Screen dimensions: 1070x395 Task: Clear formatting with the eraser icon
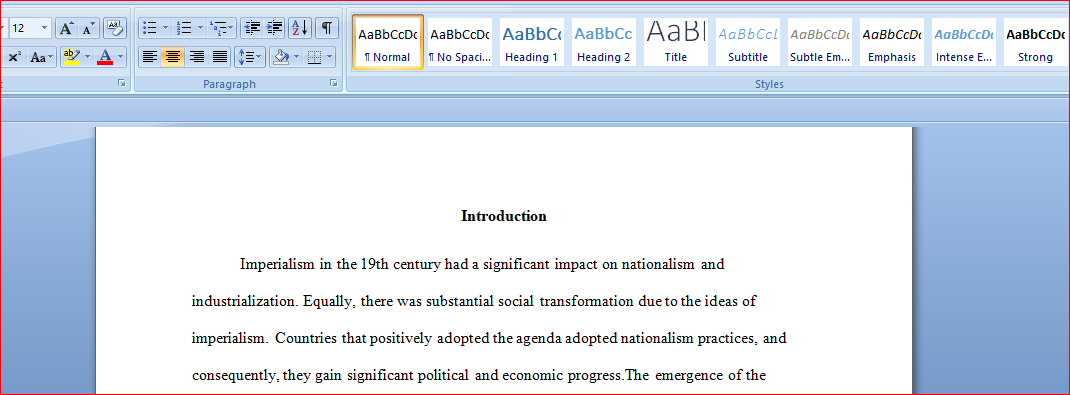point(115,28)
